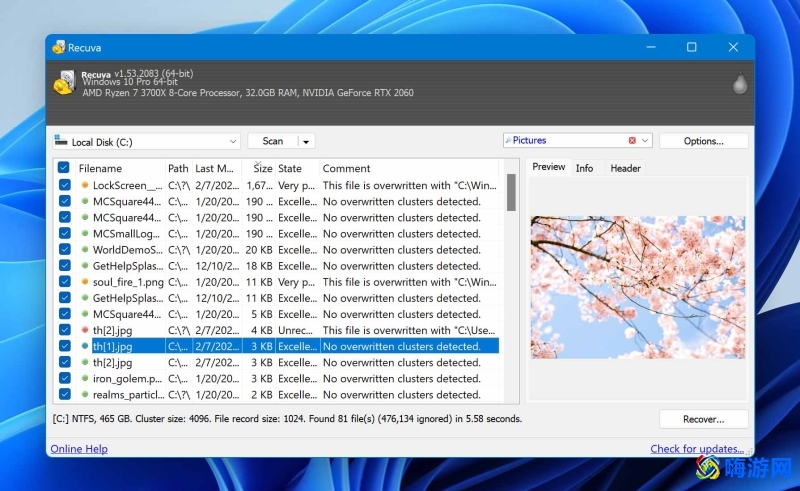Click green state dot for MCSmallLog file
Image resolution: width=800 pixels, height=491 pixels.
point(85,234)
